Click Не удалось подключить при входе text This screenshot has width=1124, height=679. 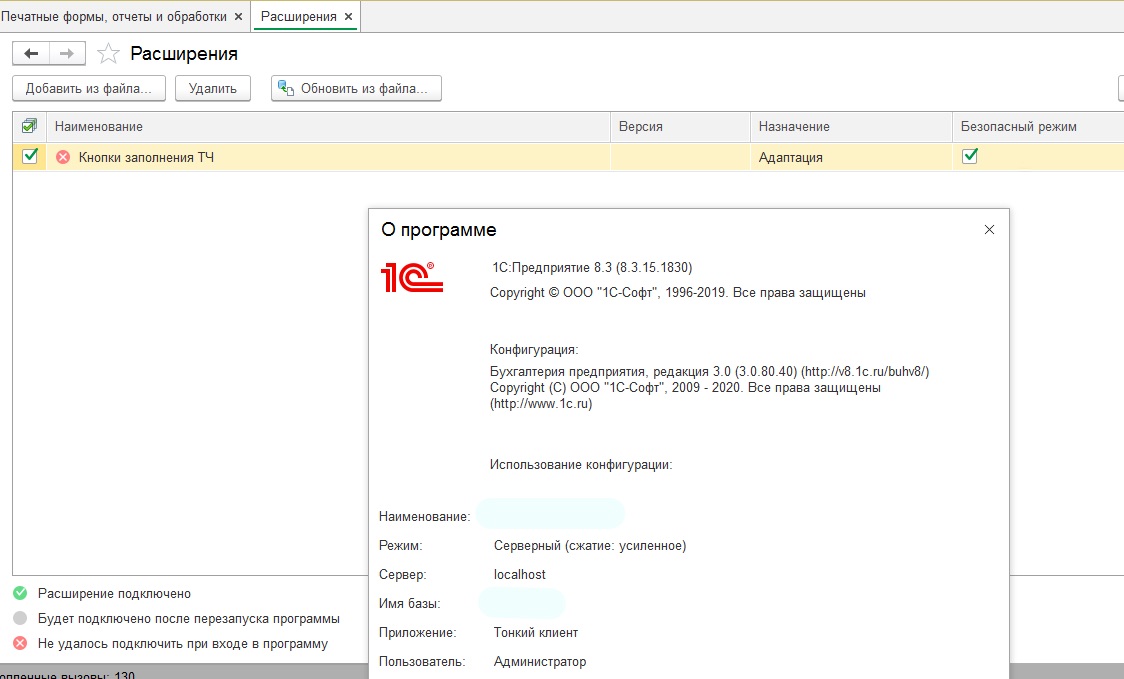pyautogui.click(x=183, y=643)
